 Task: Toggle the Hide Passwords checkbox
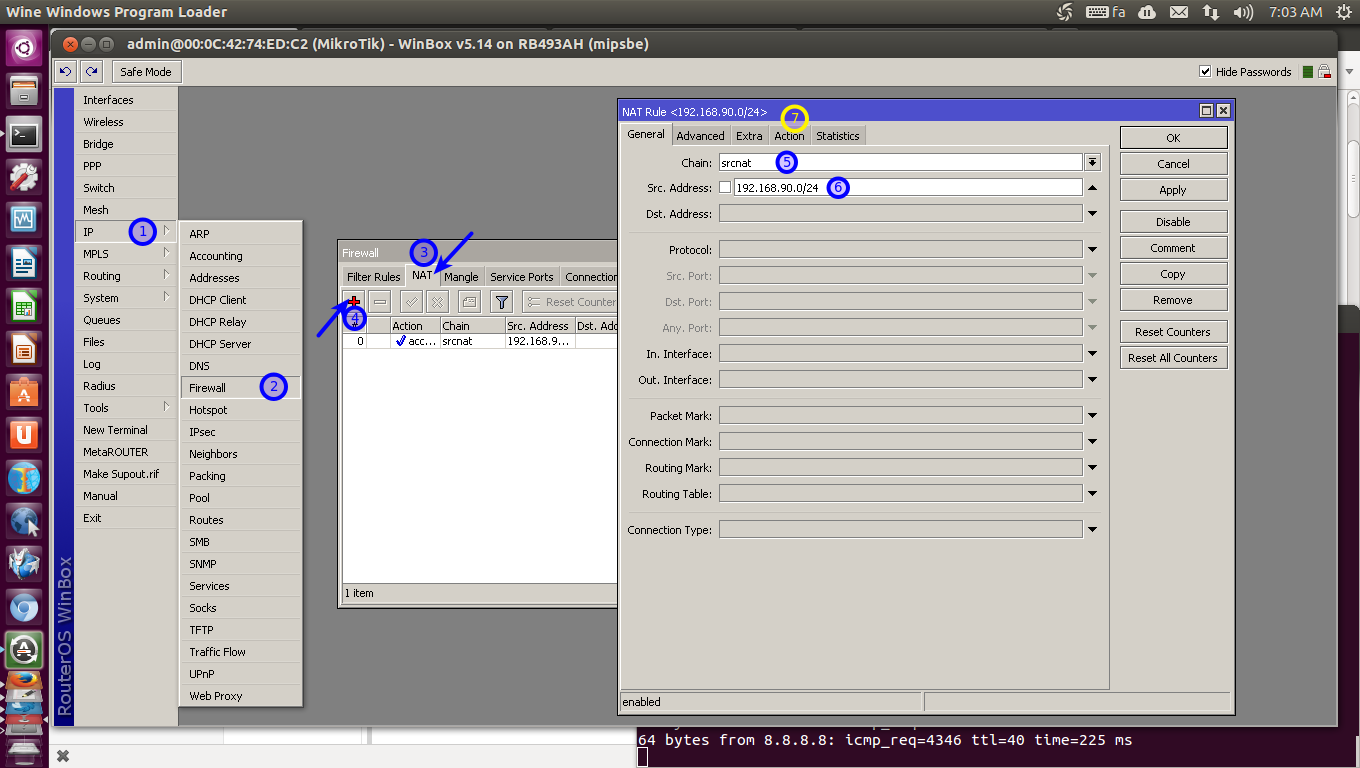point(1205,72)
